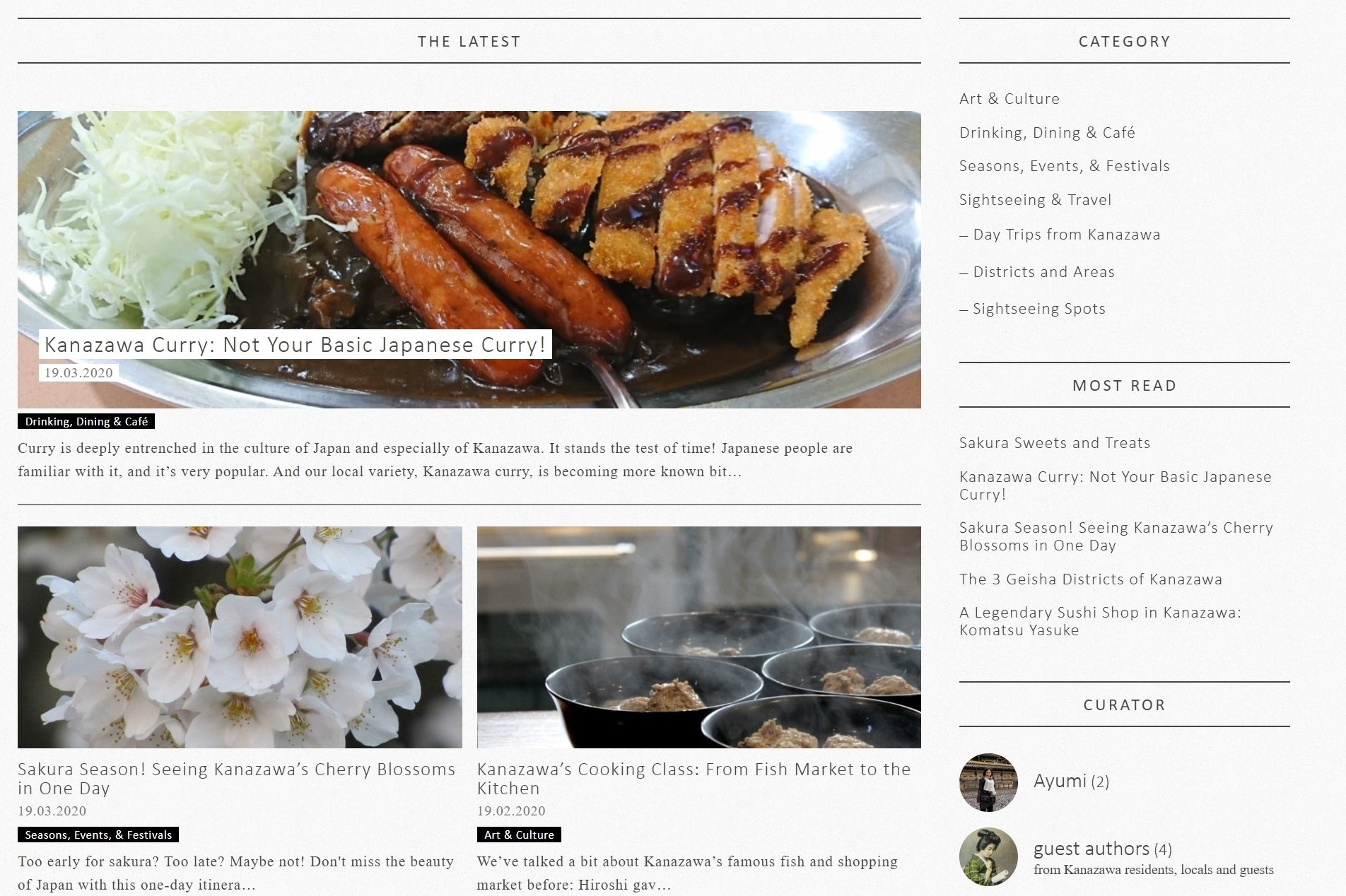The width and height of the screenshot is (1346, 896).
Task: Open the cherry blossoms article thumbnail
Action: pos(240,637)
